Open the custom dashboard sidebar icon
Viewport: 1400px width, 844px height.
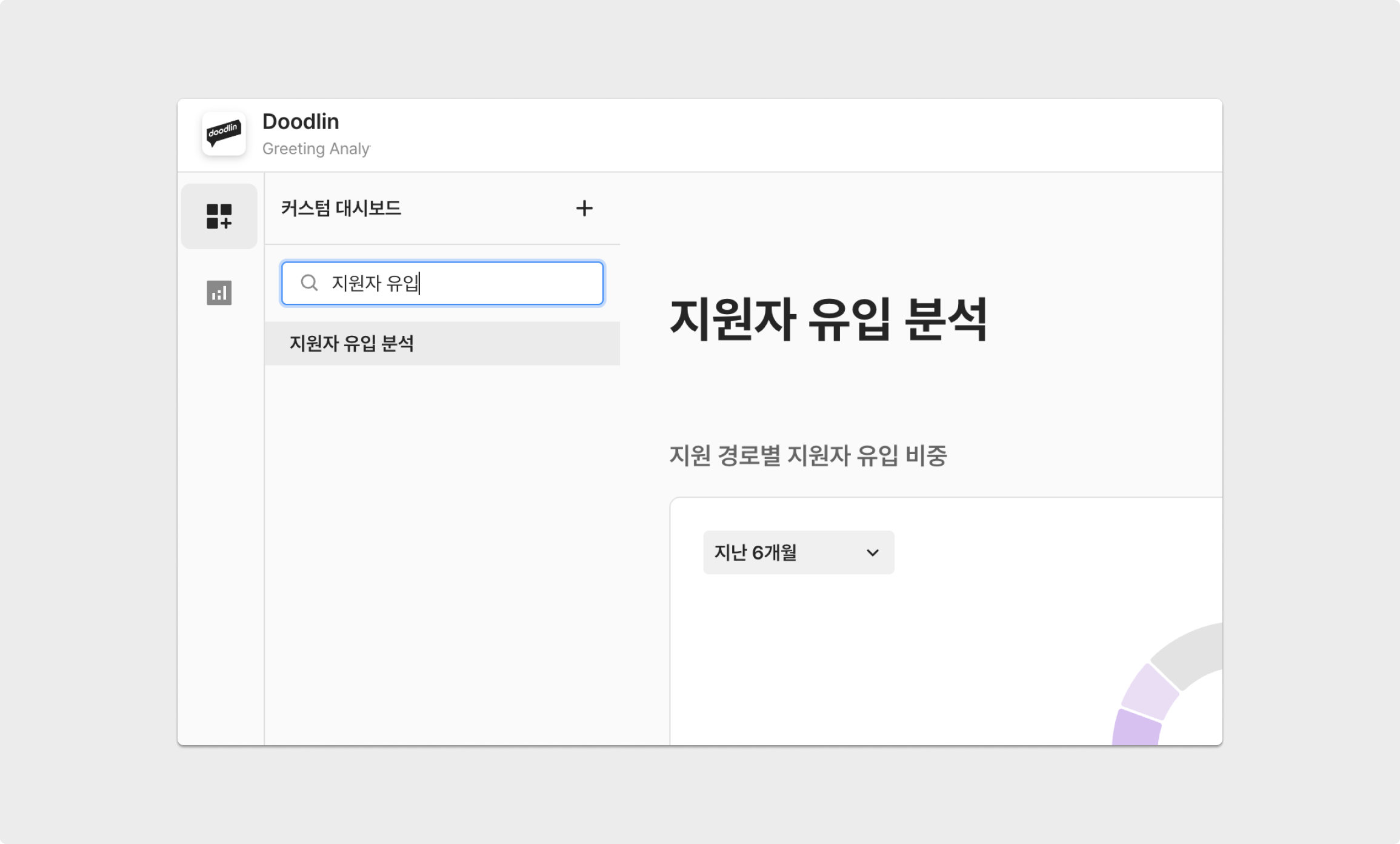pos(219,216)
